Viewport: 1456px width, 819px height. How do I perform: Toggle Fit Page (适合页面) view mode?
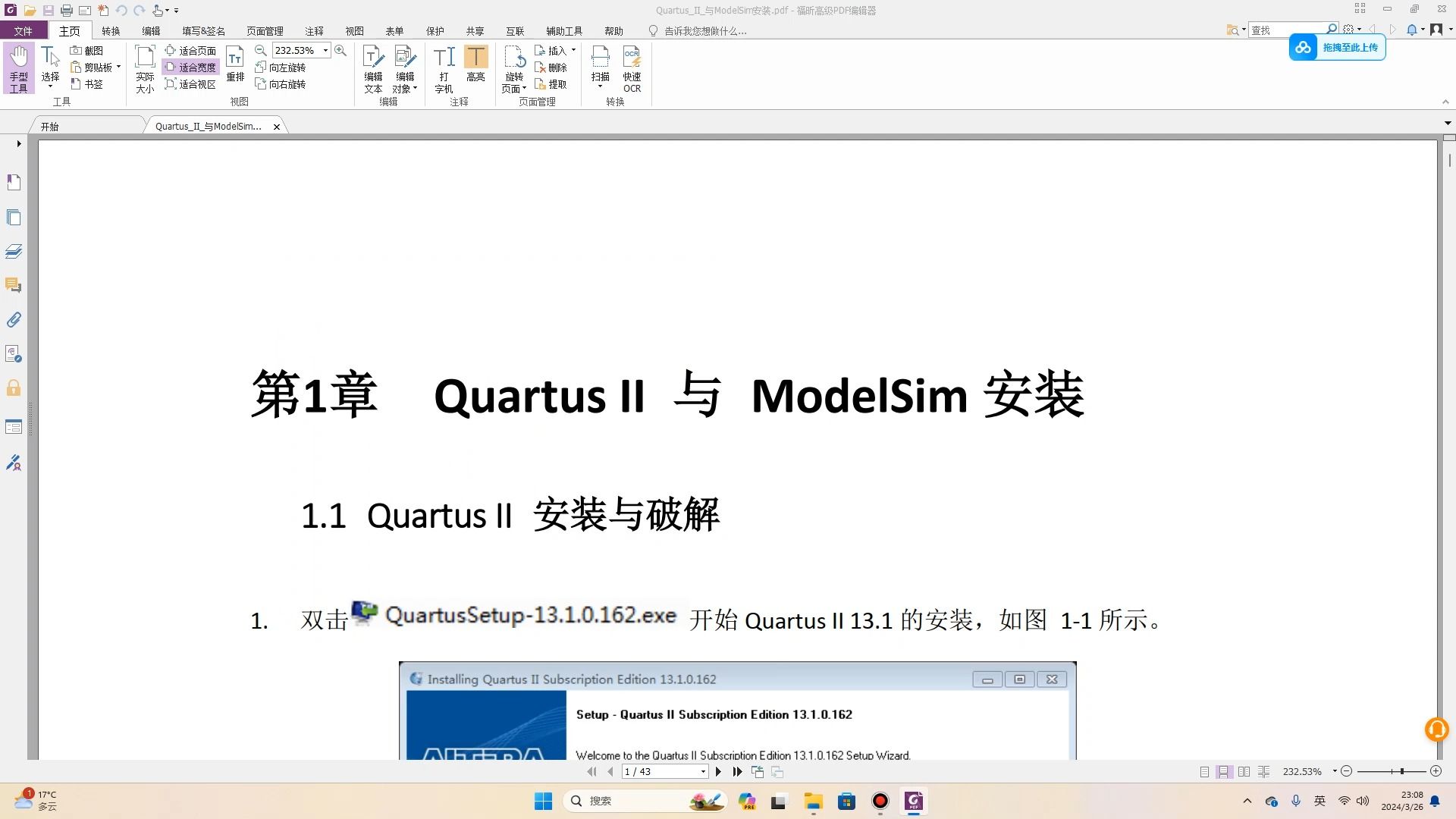pos(191,51)
